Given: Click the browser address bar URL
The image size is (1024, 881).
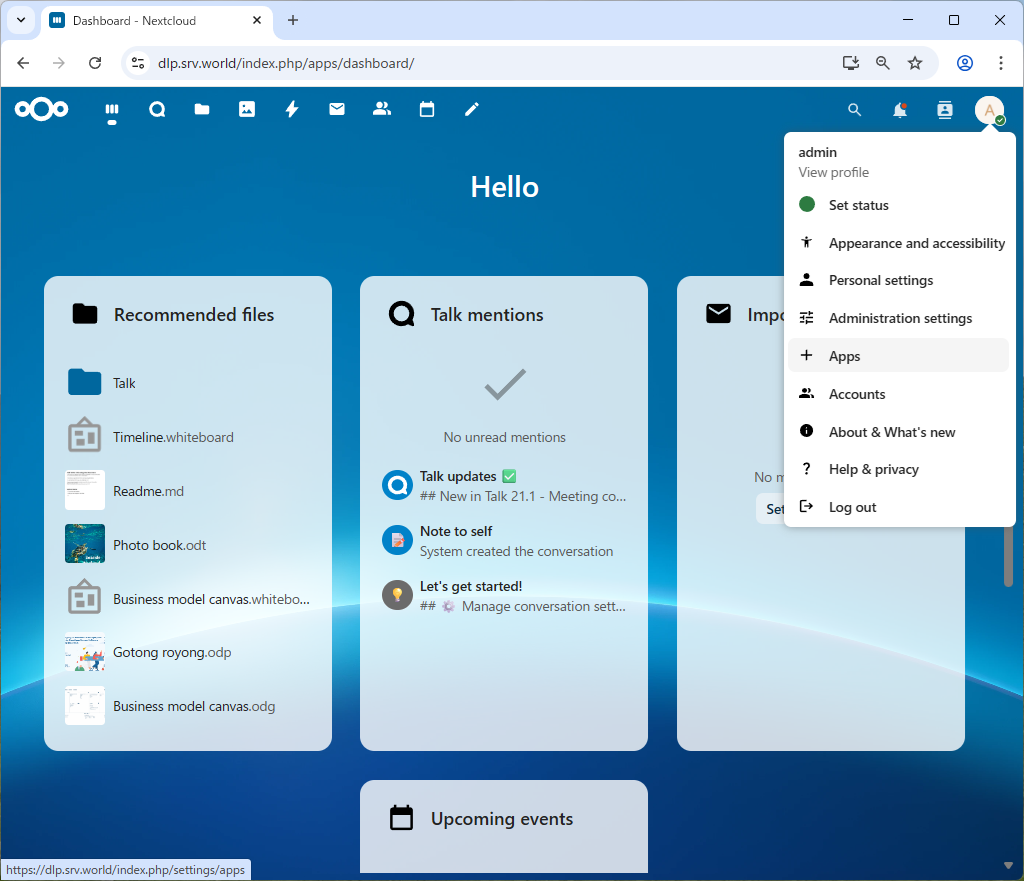Looking at the screenshot, I should tap(286, 63).
